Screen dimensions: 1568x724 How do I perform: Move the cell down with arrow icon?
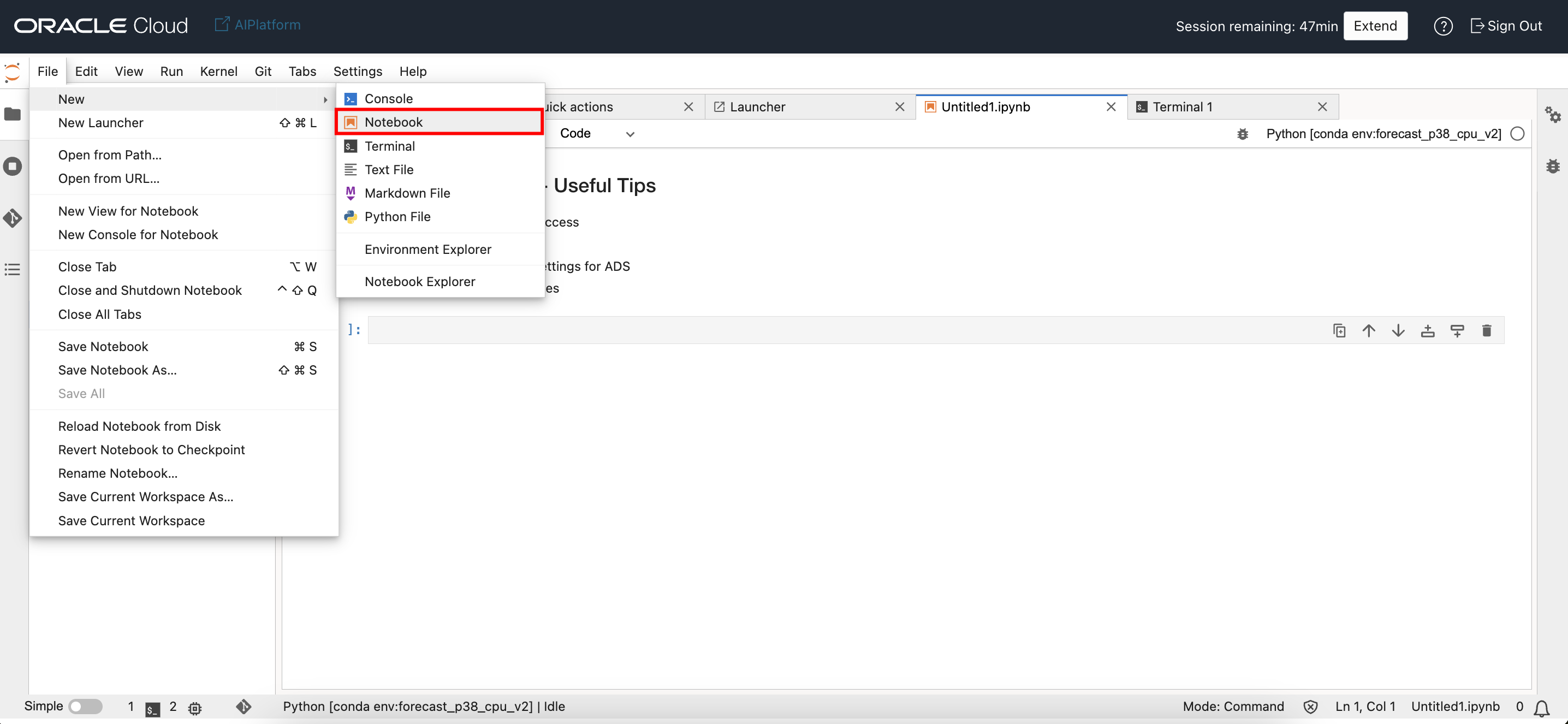point(1398,331)
